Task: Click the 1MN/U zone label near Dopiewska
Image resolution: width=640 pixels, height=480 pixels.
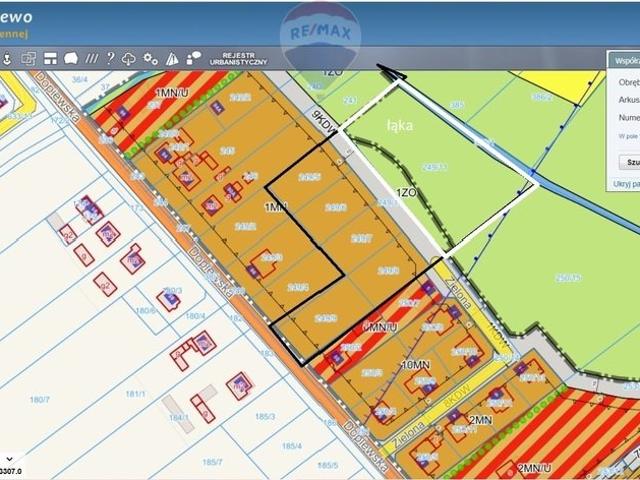Action: tap(172, 93)
